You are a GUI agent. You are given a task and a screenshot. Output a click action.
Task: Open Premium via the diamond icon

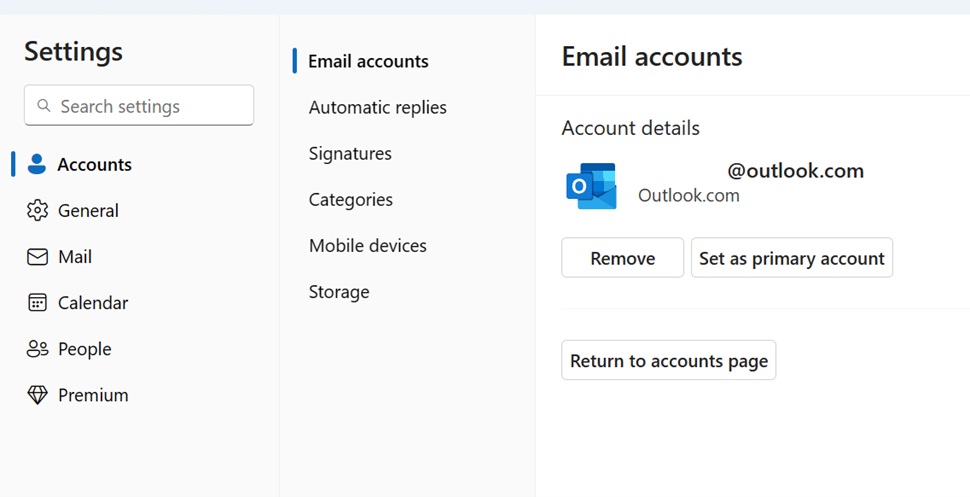click(37, 395)
